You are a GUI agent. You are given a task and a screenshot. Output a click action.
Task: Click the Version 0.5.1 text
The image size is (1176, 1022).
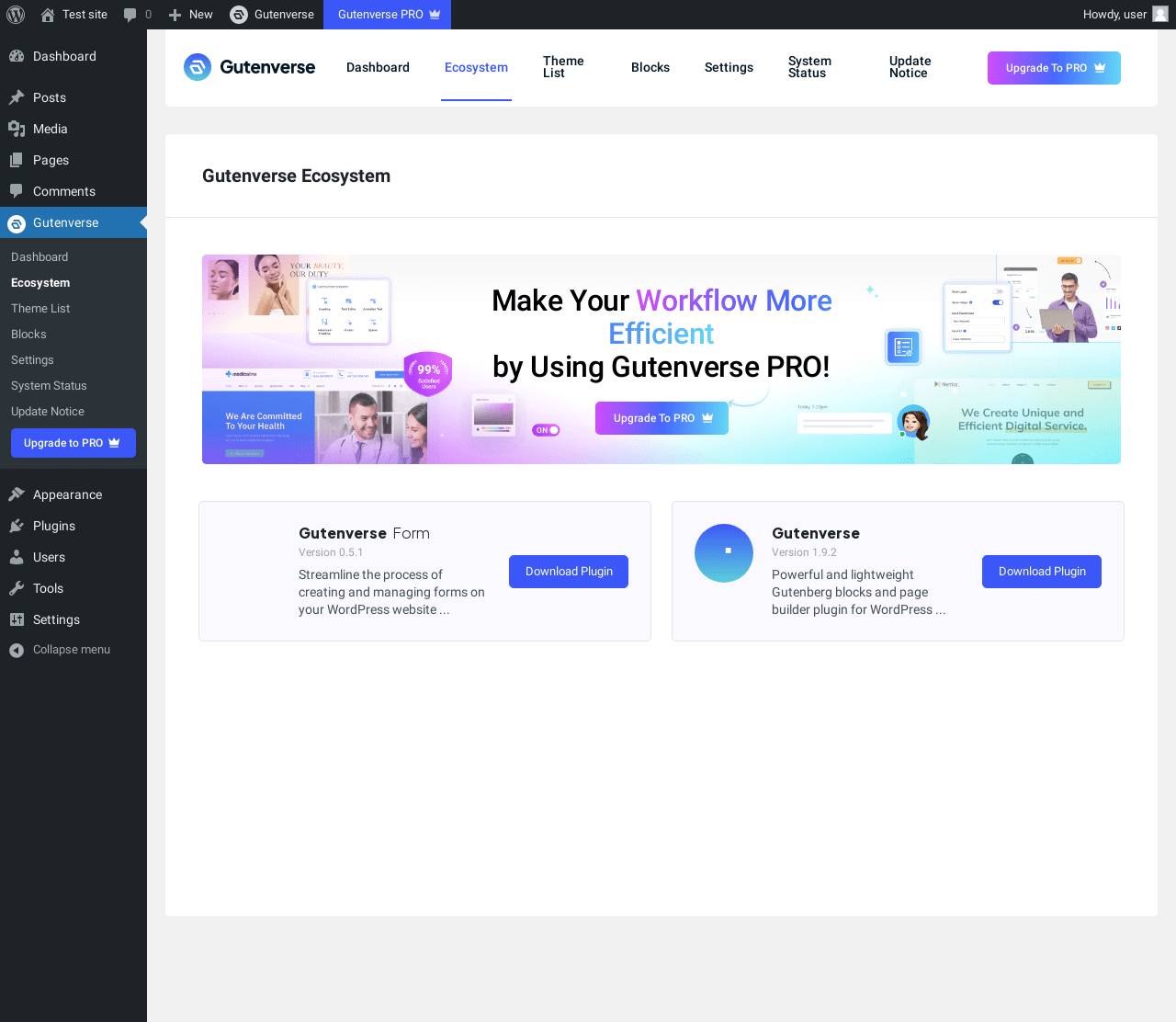(x=331, y=552)
